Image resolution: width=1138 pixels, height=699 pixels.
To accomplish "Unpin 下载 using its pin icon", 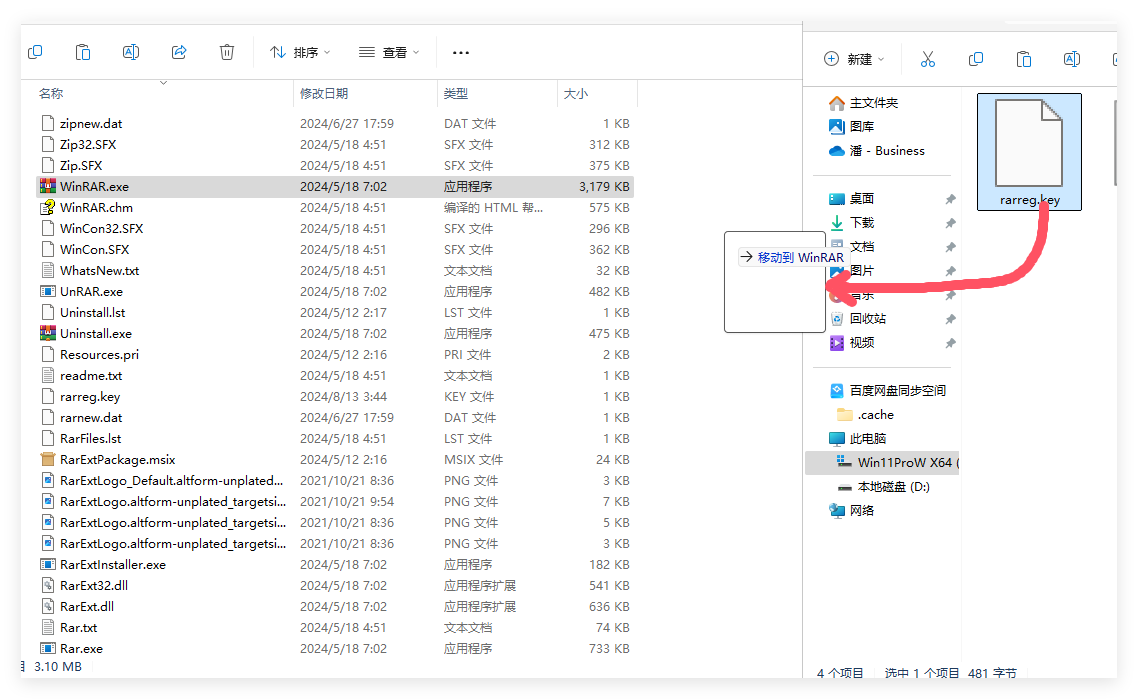I will click(x=950, y=223).
